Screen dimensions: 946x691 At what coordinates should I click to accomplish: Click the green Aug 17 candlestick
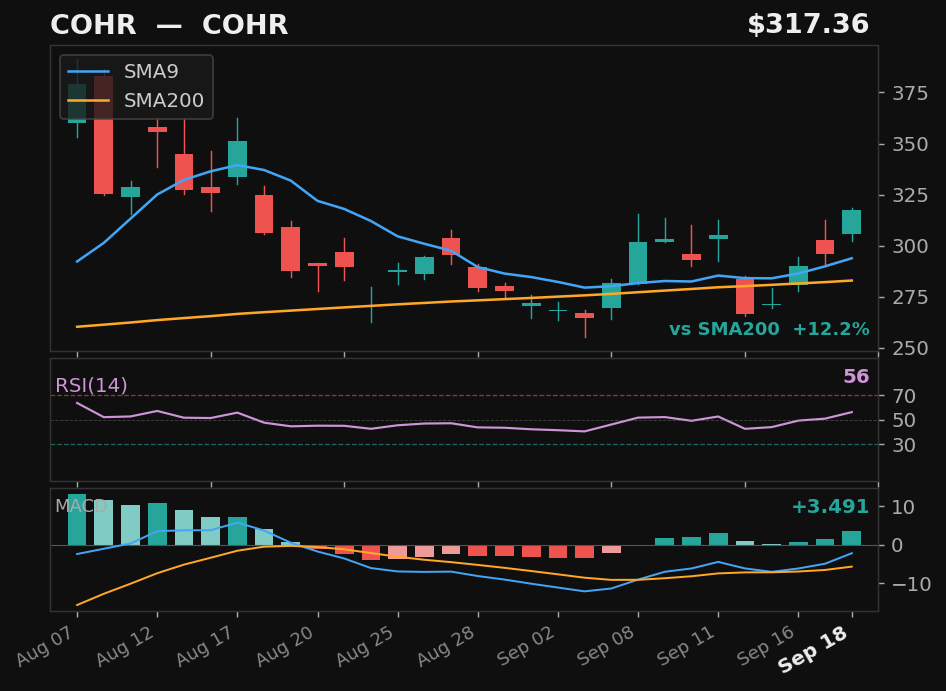[237, 159]
